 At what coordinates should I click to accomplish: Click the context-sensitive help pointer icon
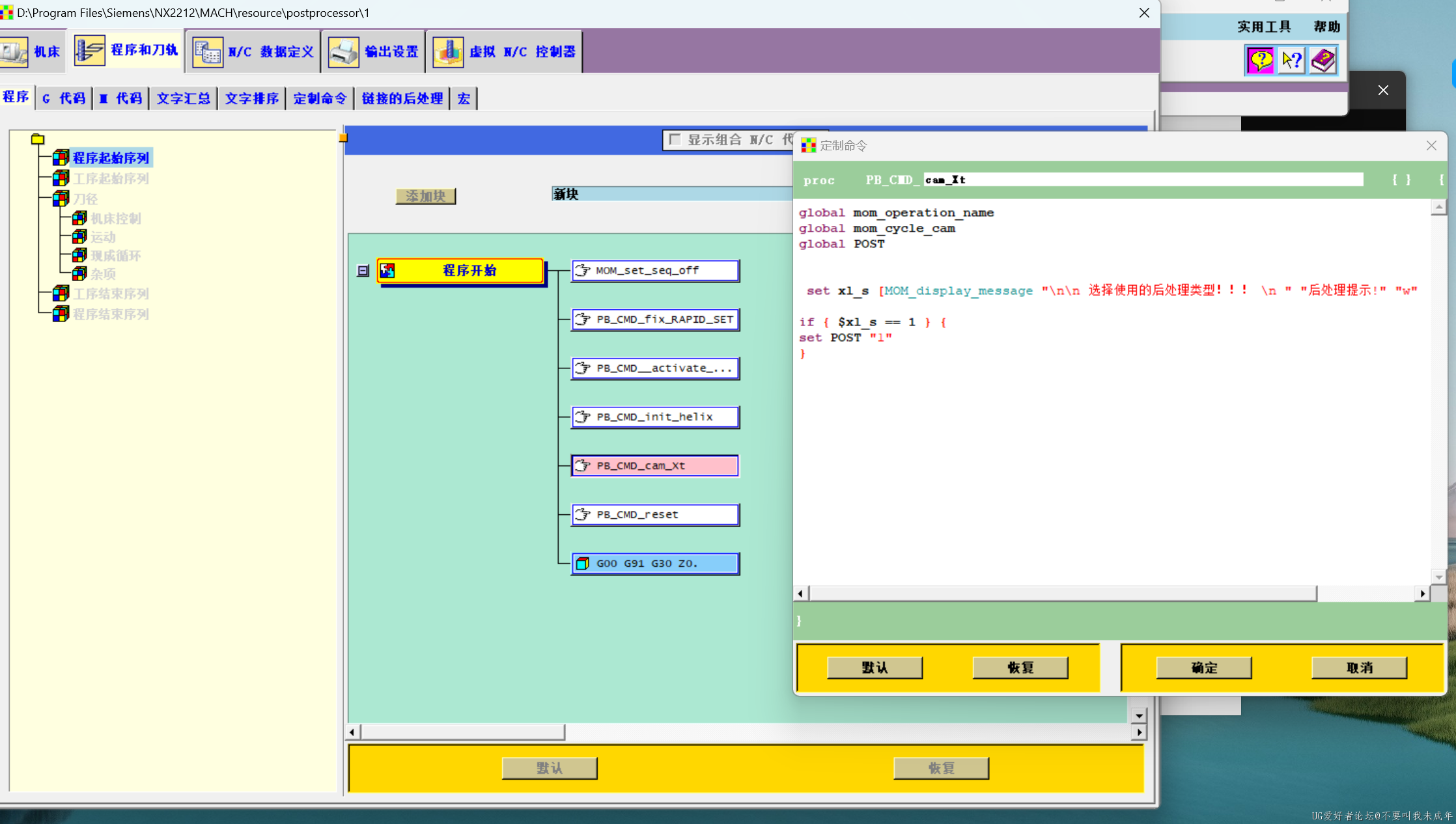(x=1291, y=61)
